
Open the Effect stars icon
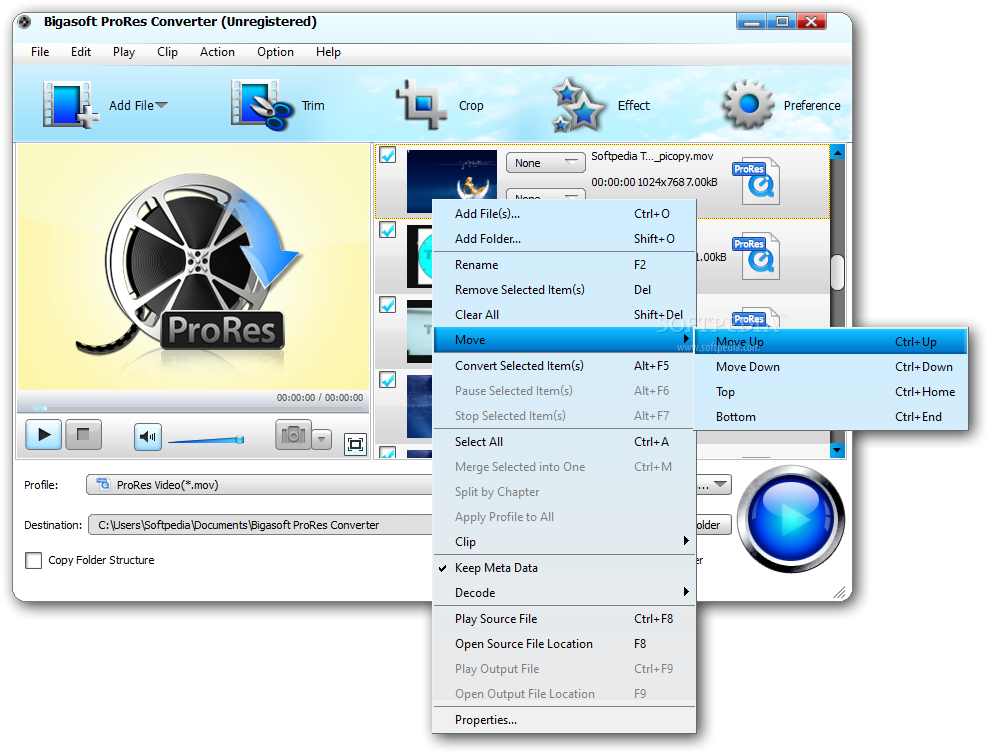(x=578, y=105)
